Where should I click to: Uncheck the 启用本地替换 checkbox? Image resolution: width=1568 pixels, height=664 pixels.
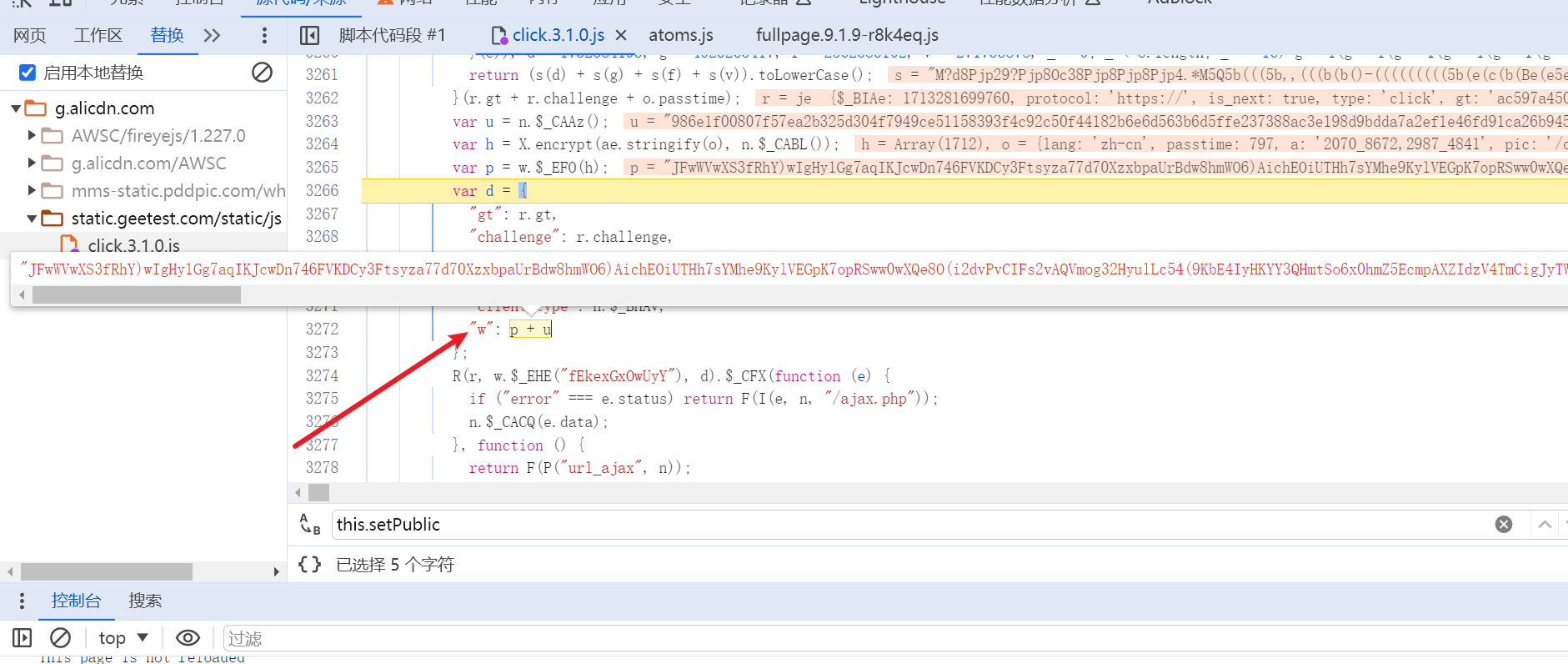click(28, 73)
